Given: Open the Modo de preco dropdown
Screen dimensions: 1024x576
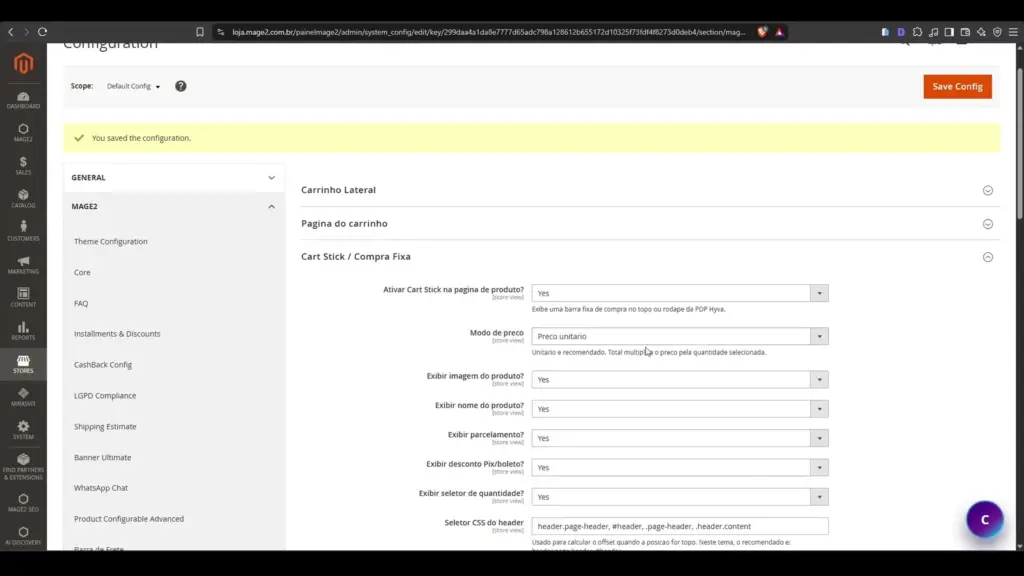Looking at the screenshot, I should pyautogui.click(x=680, y=336).
